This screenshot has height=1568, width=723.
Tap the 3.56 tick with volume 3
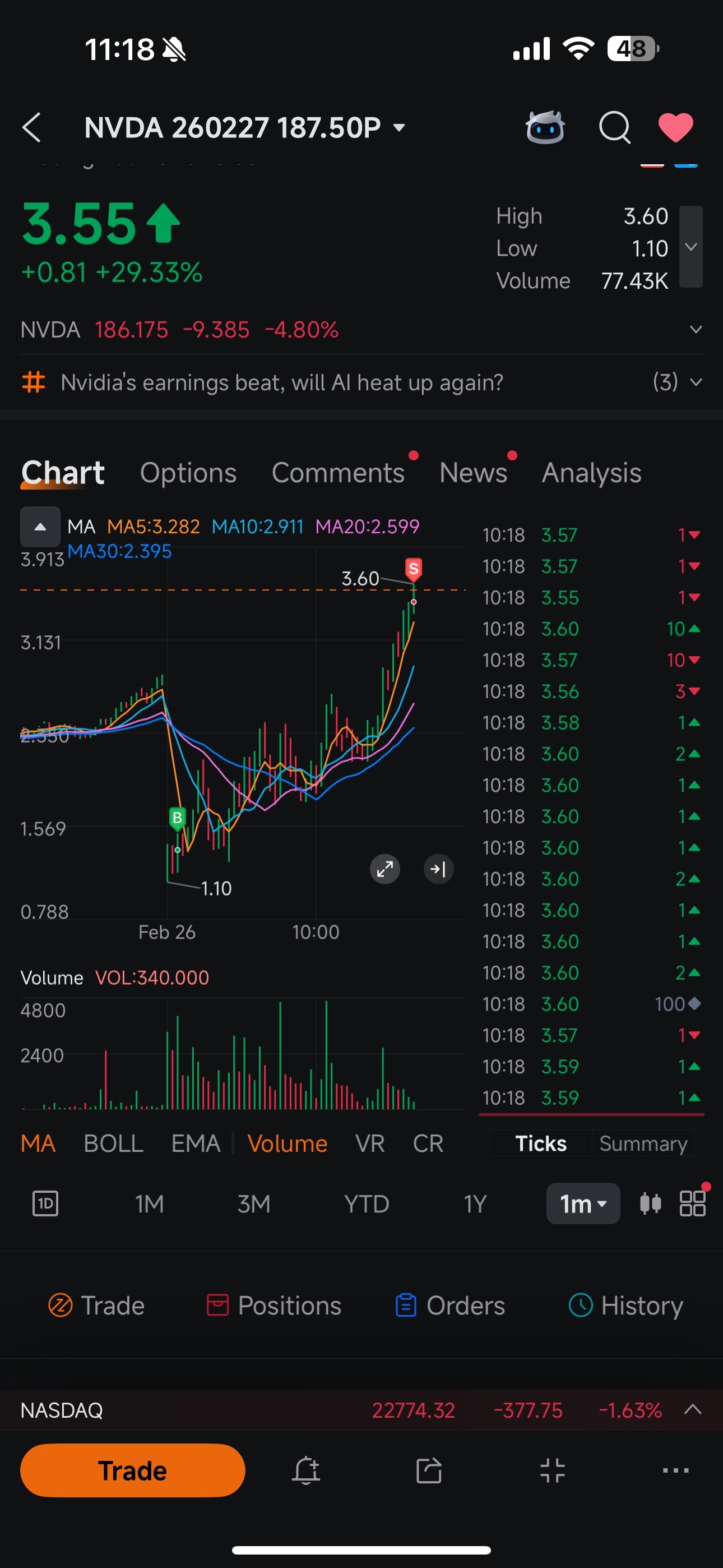tap(591, 691)
